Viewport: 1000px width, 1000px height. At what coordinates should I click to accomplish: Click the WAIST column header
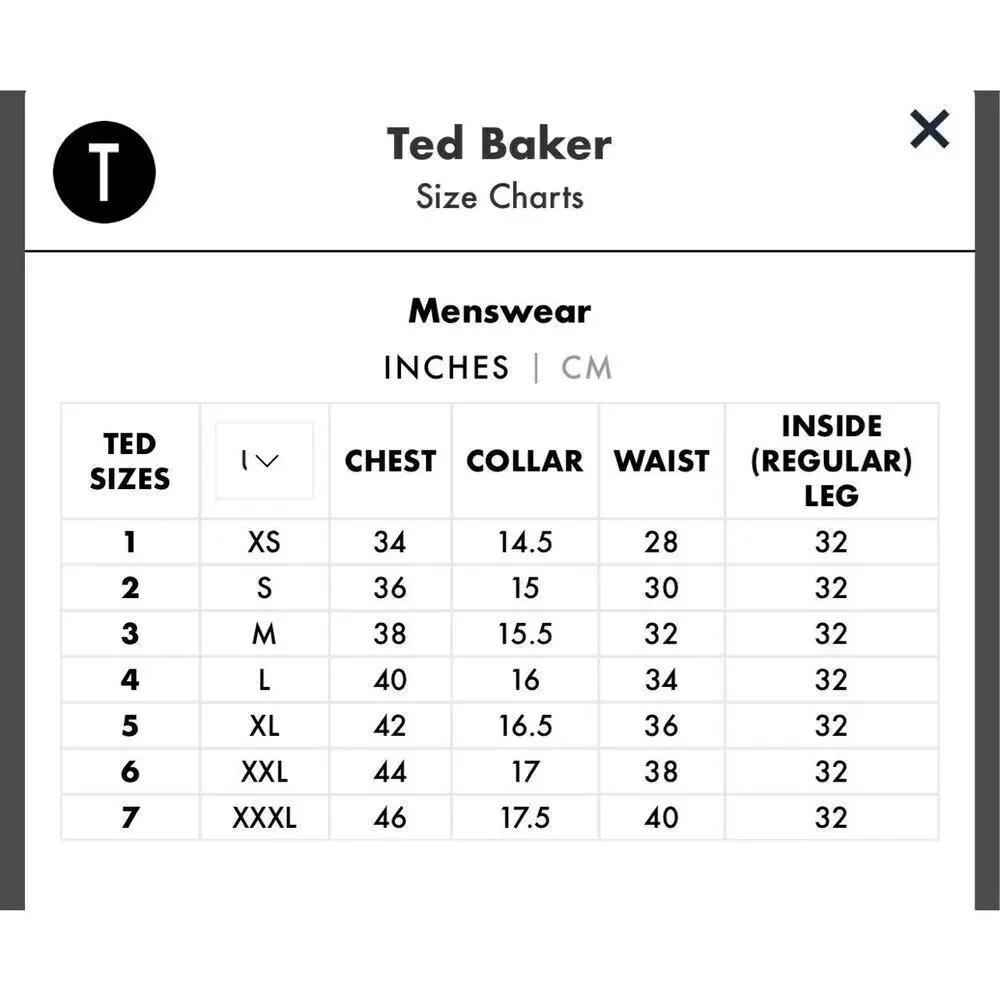661,461
